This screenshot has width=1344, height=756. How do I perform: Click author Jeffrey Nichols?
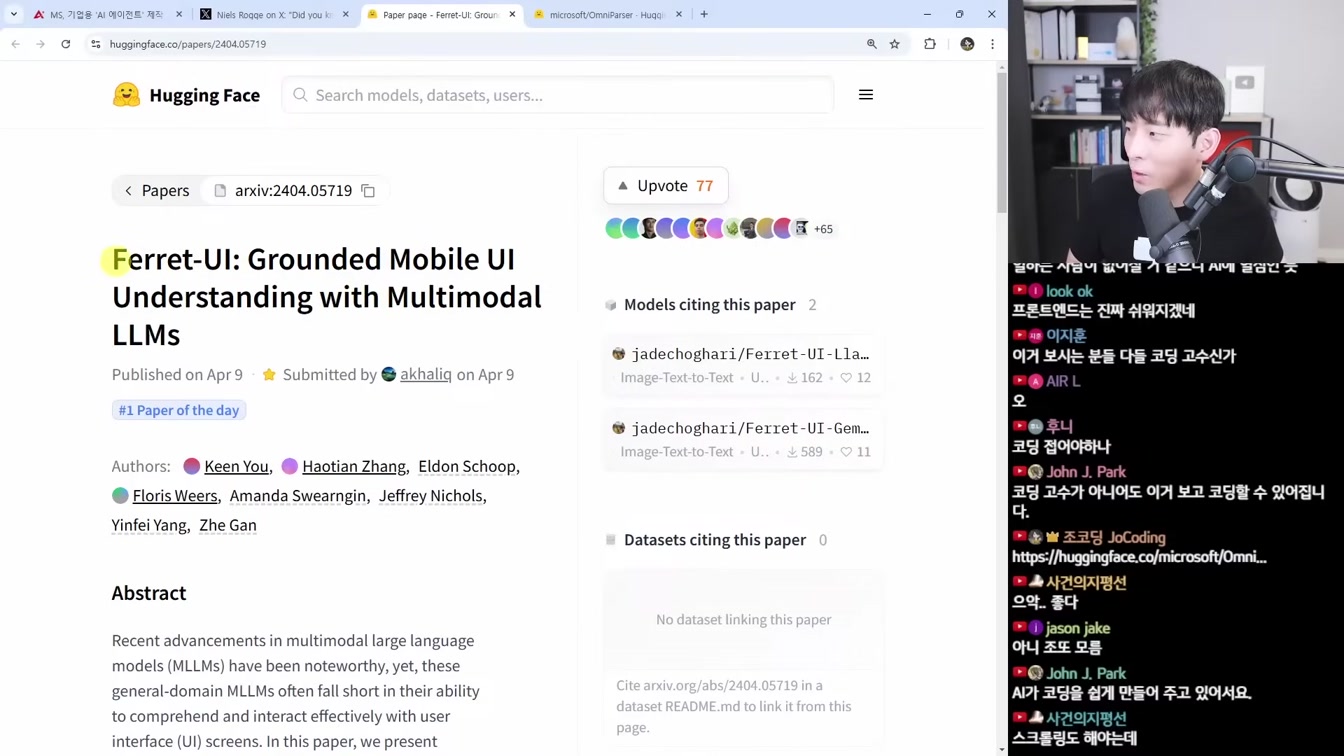430,495
